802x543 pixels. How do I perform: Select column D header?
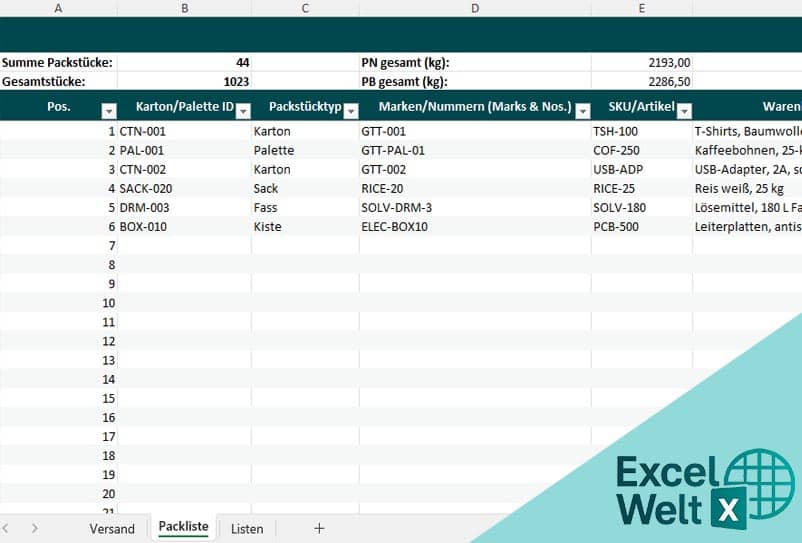tap(475, 8)
